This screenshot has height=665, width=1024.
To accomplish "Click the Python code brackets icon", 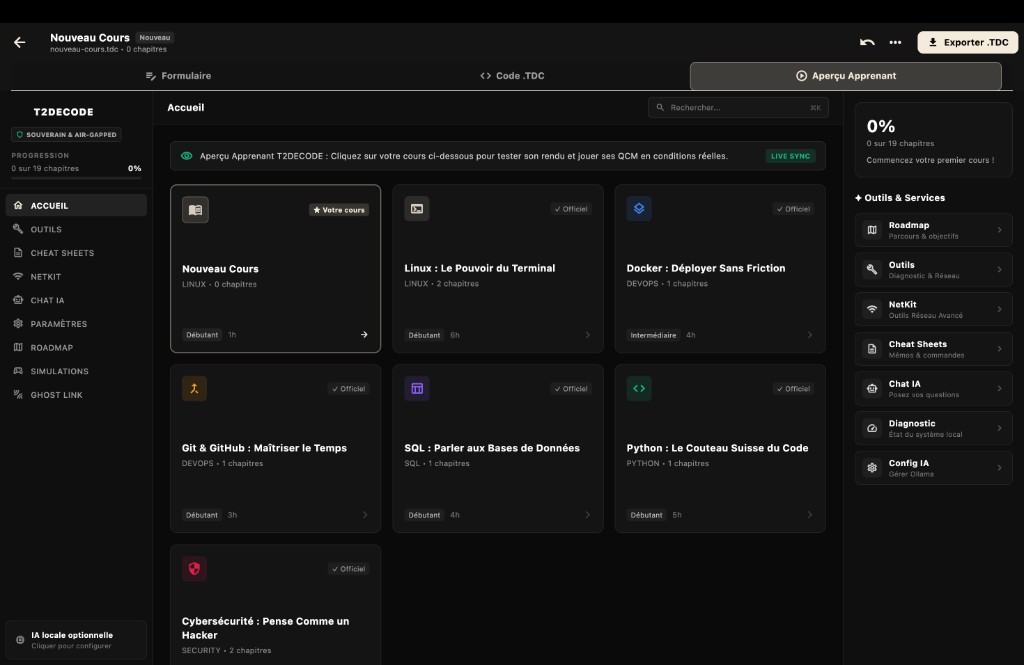I will [x=639, y=389].
